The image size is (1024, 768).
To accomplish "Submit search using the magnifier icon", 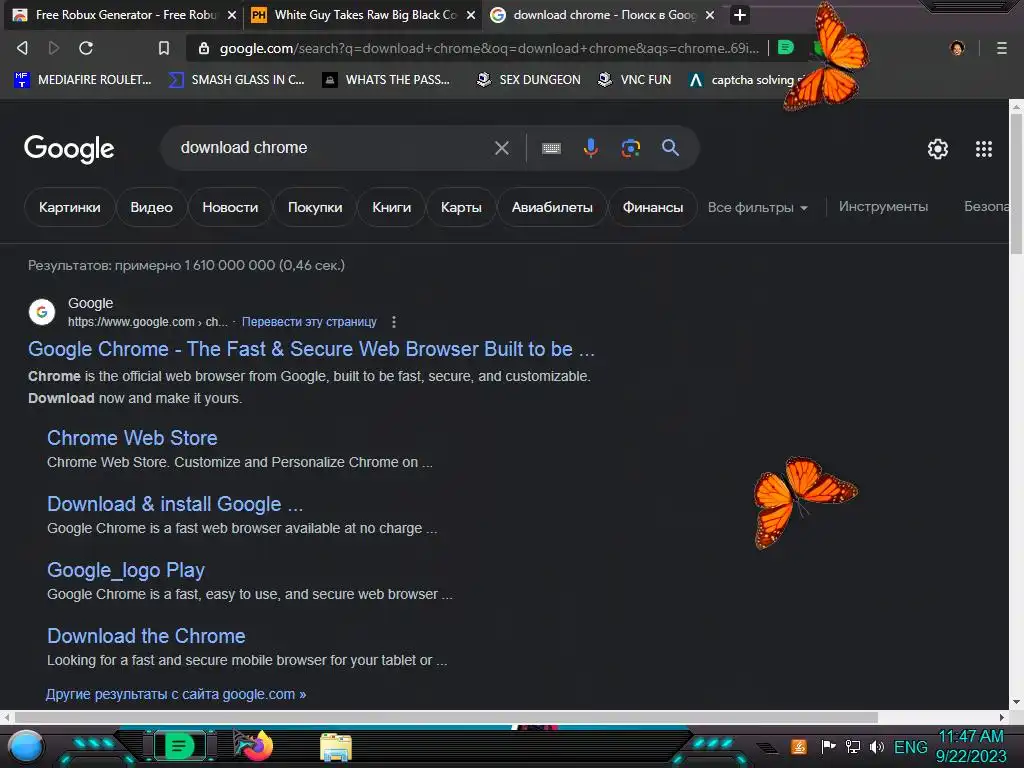I will pos(670,148).
